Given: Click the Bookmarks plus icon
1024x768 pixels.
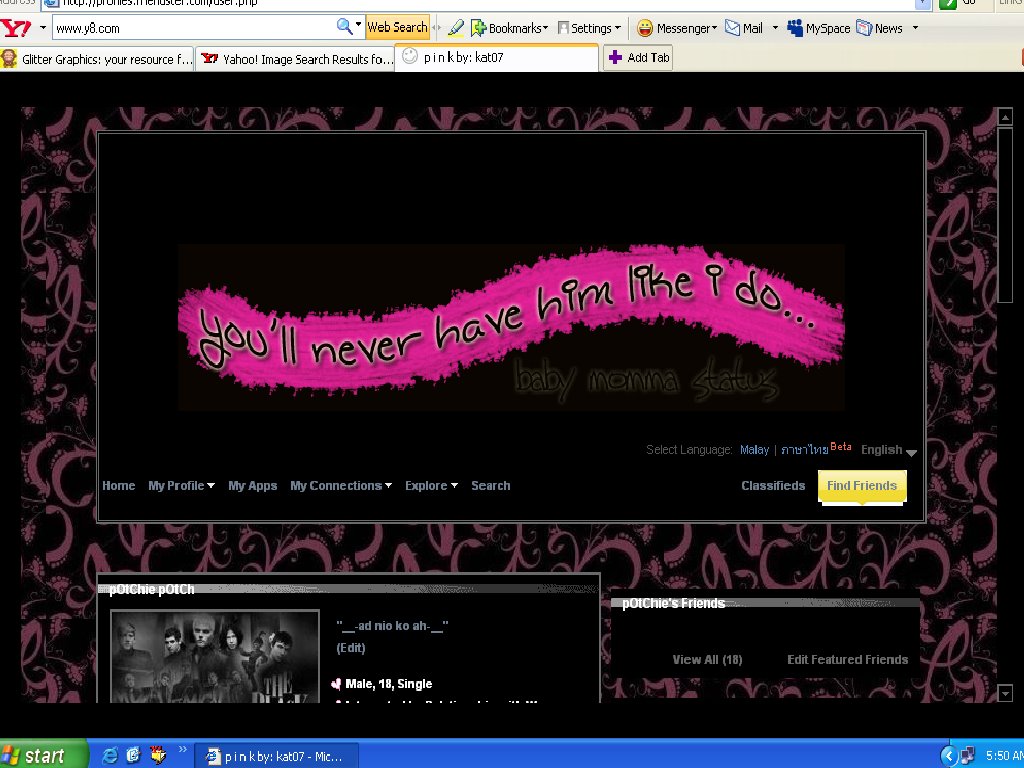Looking at the screenshot, I should coord(479,28).
